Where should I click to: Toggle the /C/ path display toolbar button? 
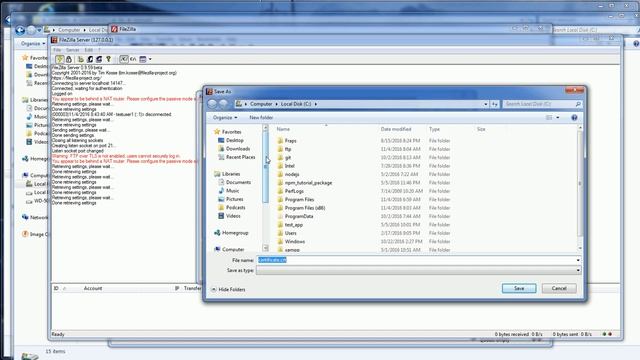(124, 59)
